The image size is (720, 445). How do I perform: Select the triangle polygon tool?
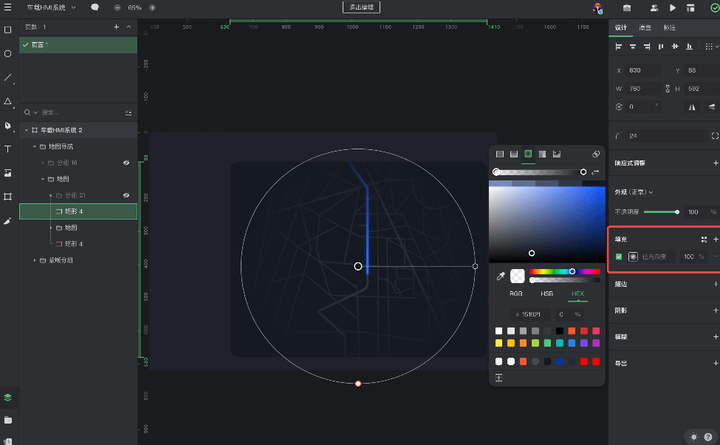click(x=8, y=101)
